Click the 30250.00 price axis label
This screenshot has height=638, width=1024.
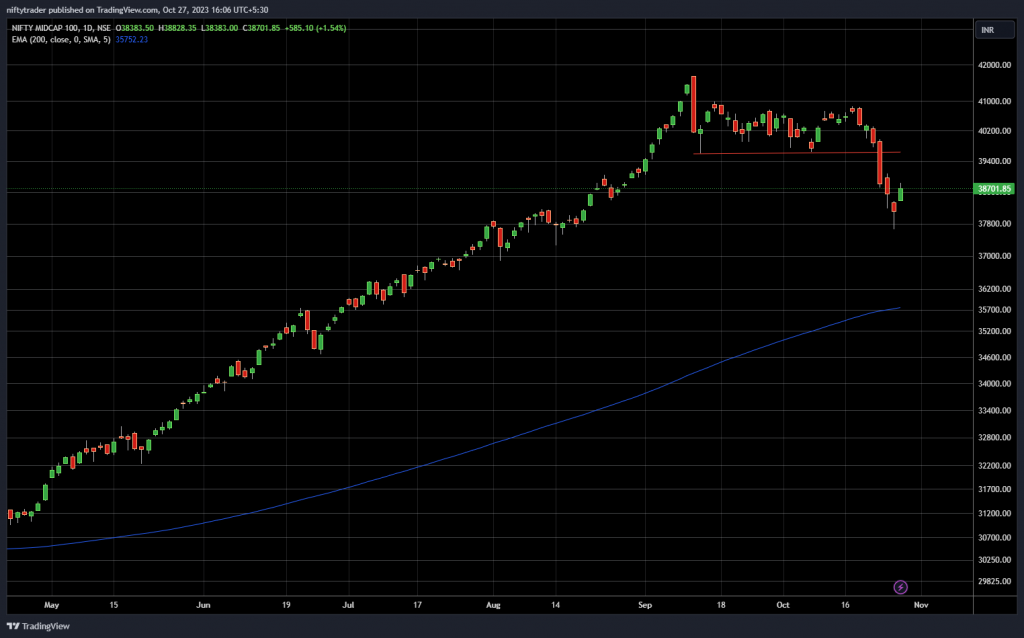point(995,560)
